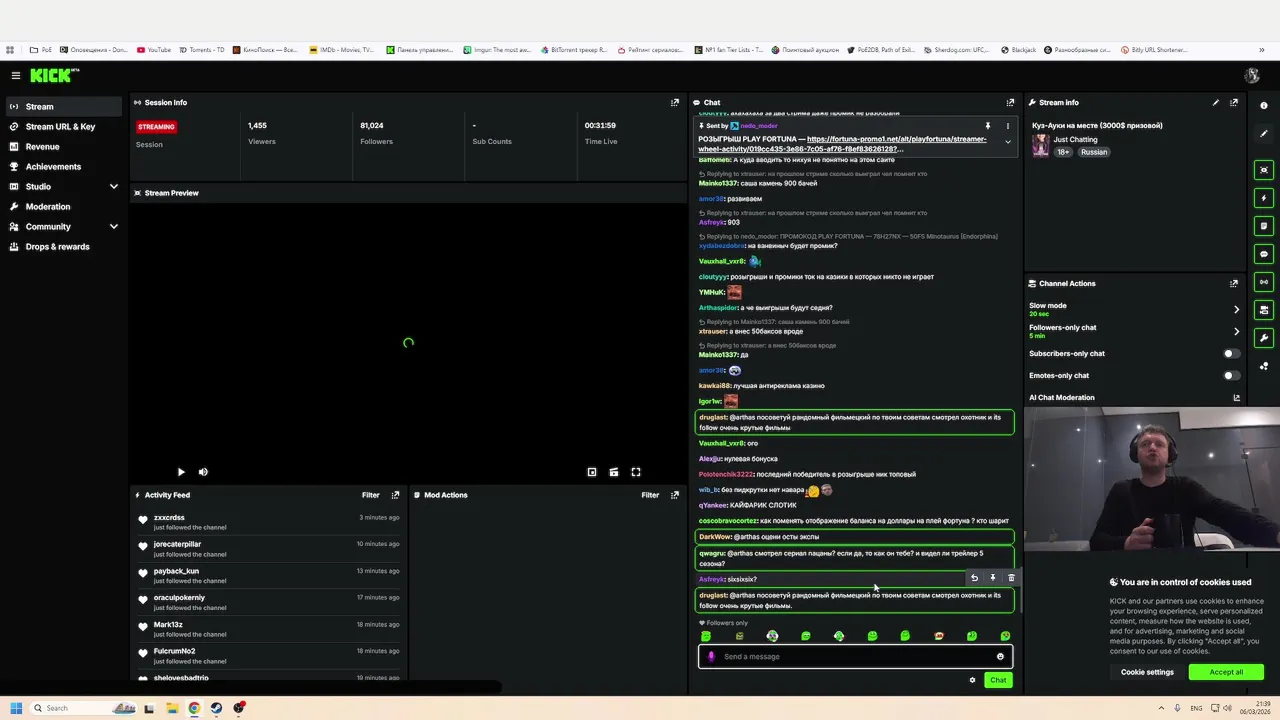Screen dimensions: 1280x720
Task: Open the hamburger menu beside the KICK logo
Action: tap(15, 75)
